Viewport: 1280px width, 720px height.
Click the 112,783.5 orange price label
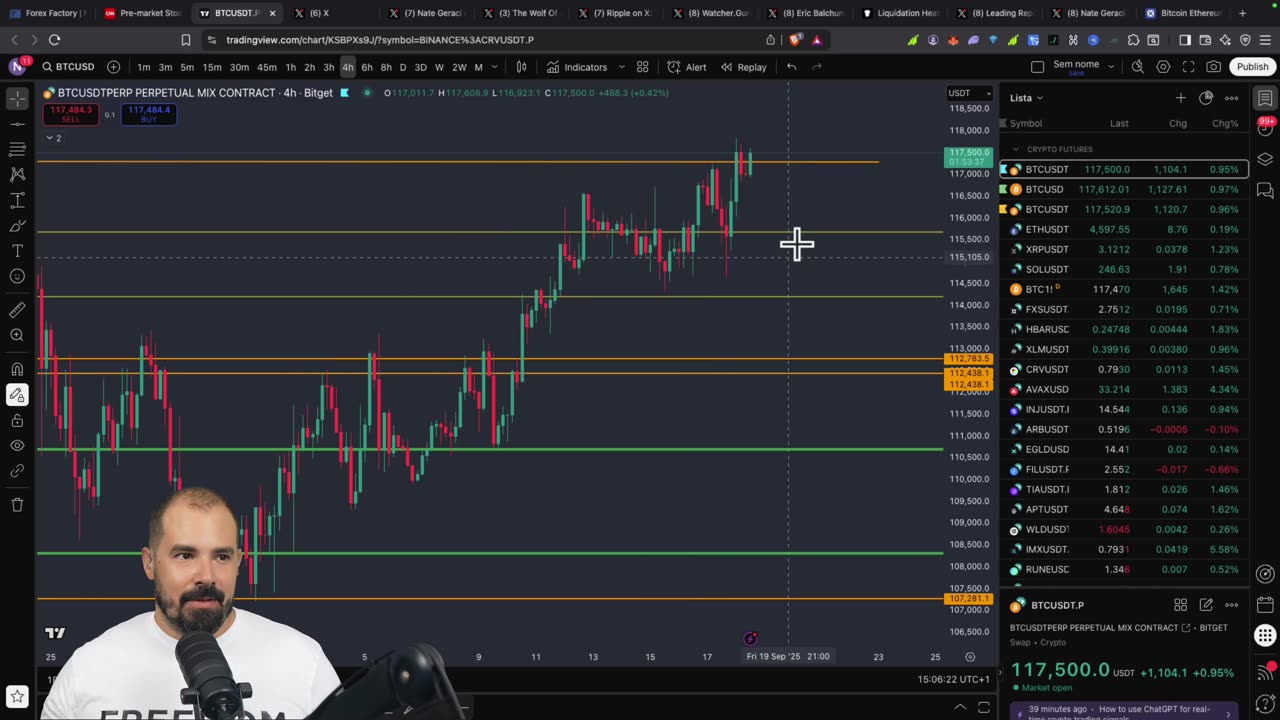(x=968, y=359)
